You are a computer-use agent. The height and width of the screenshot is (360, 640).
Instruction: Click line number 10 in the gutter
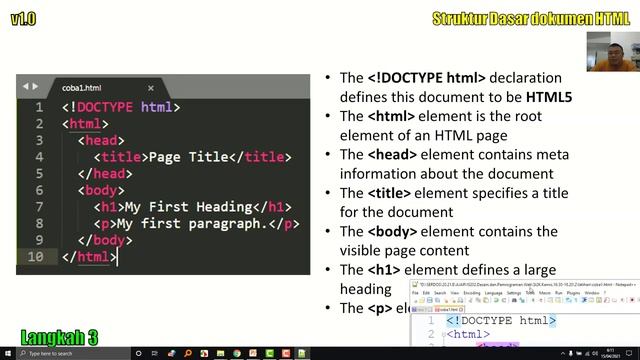tap(36, 257)
